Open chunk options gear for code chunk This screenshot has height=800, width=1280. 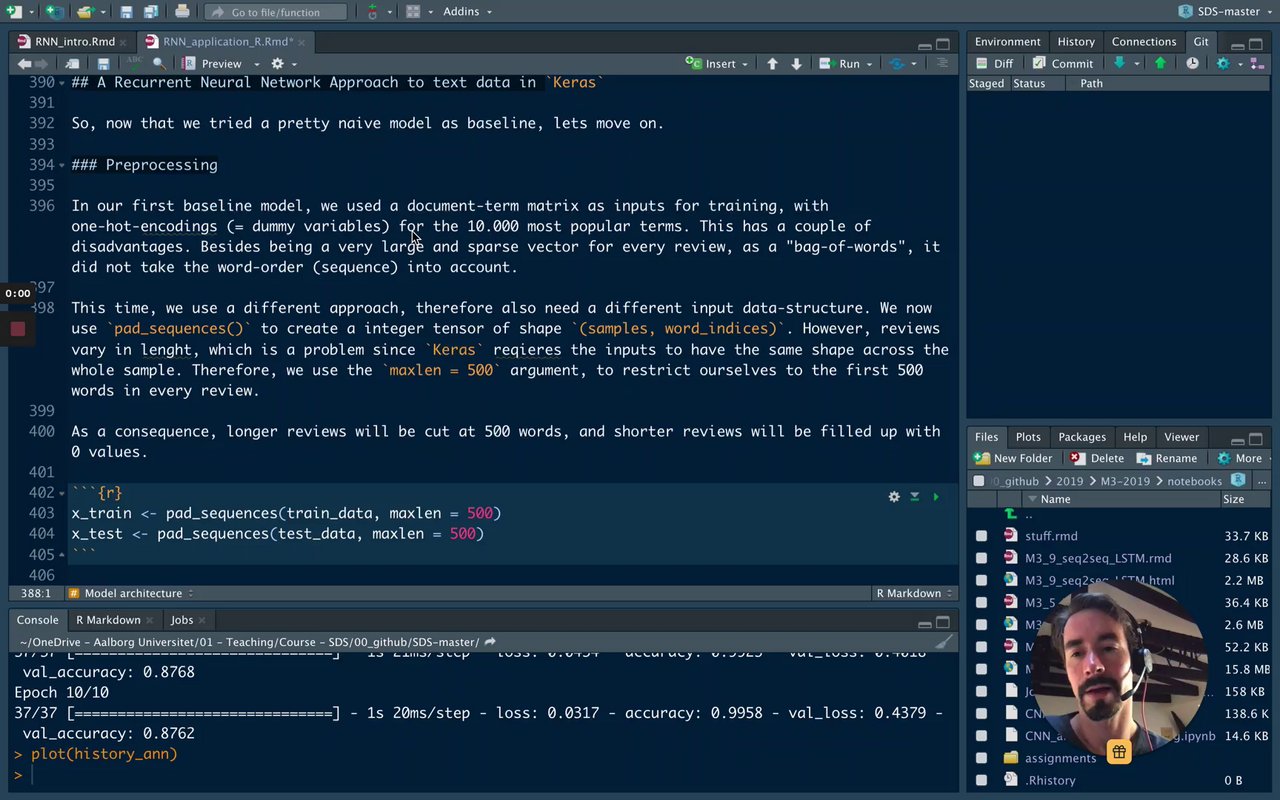[894, 497]
